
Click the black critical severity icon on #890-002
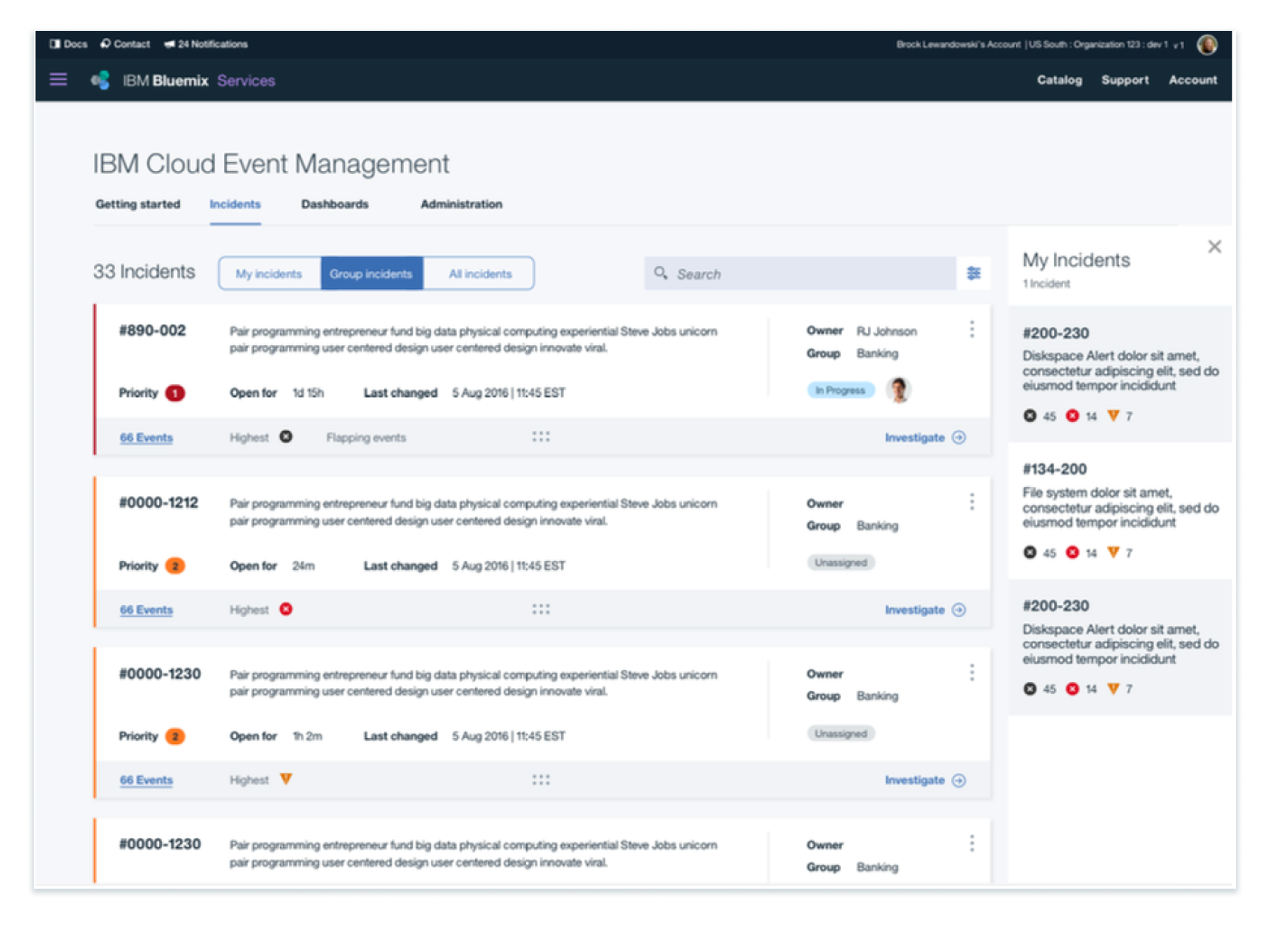[x=286, y=437]
